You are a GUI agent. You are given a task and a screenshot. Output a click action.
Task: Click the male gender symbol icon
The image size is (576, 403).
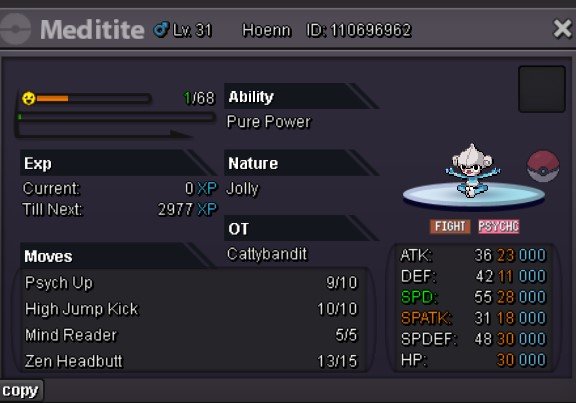[x=161, y=29]
